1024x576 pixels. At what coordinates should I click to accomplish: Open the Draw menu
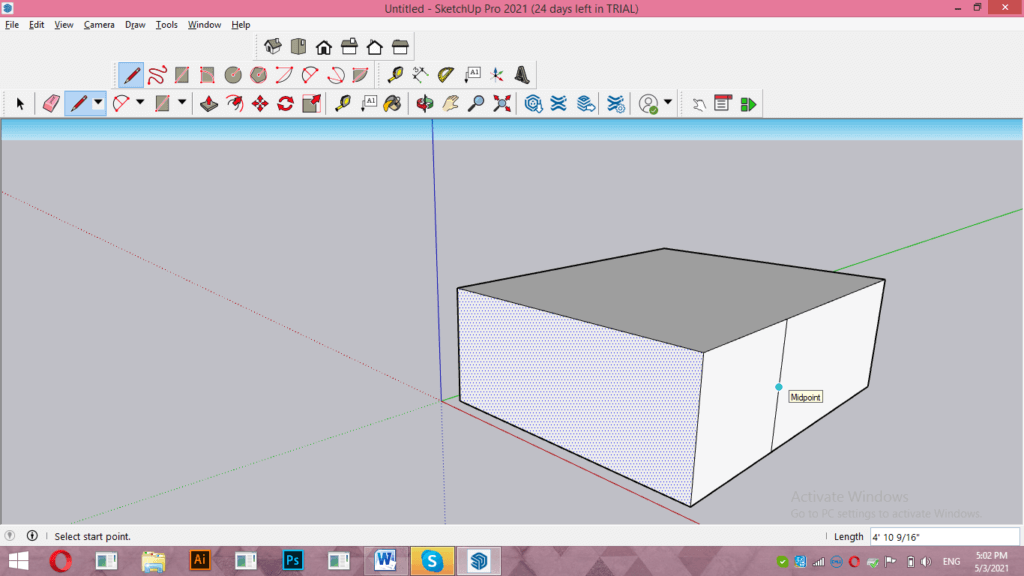point(135,24)
